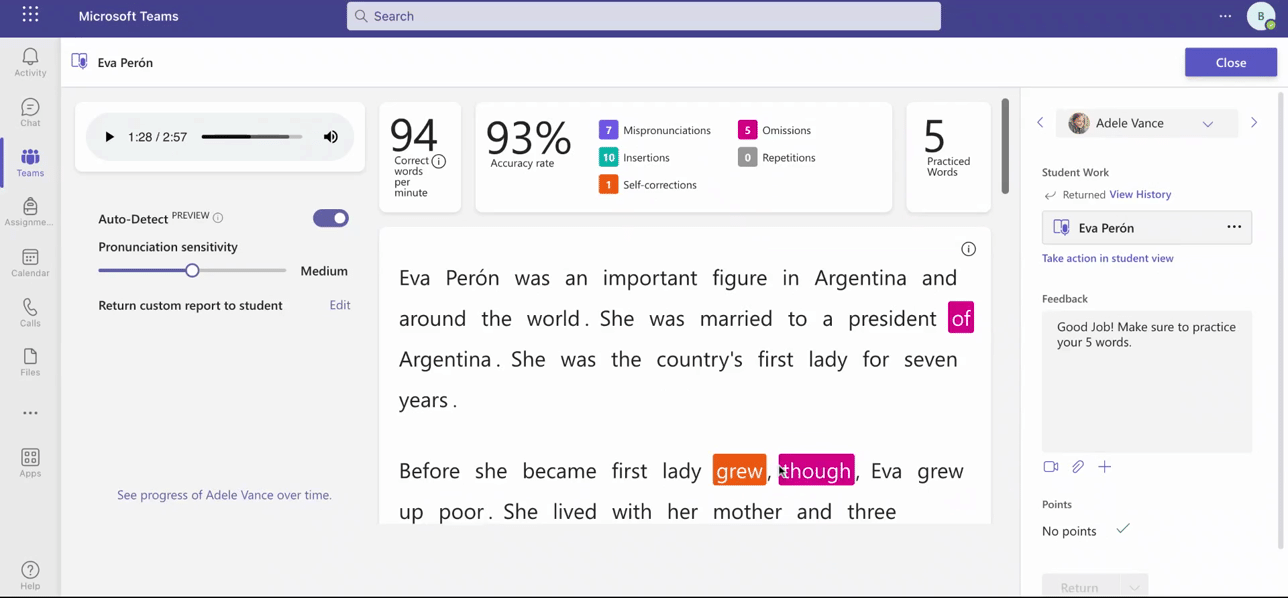Open the top-bar ellipsis menu
Image resolution: width=1288 pixels, height=598 pixels.
pyautogui.click(x=1225, y=16)
